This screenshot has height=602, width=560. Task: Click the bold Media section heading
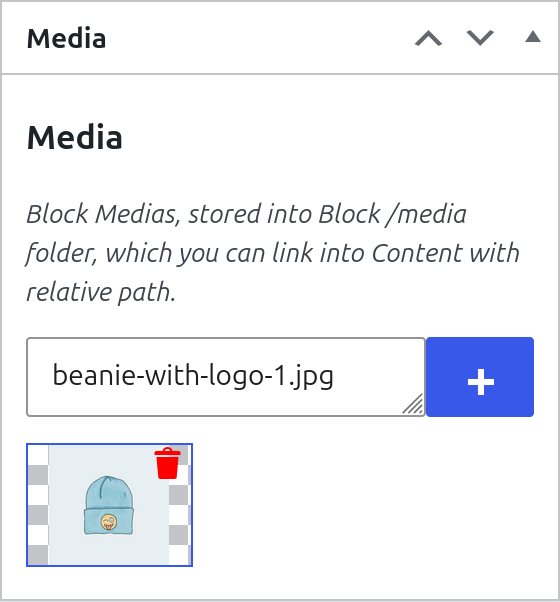[x=75, y=137]
